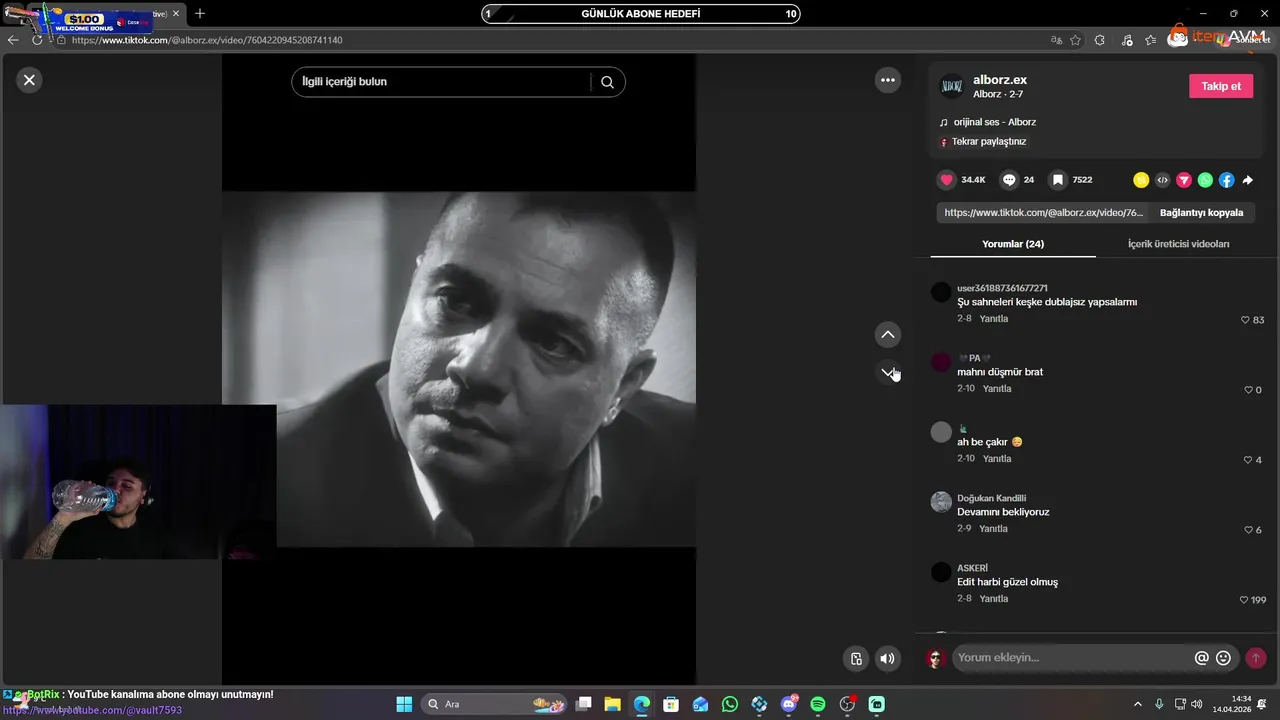Viewport: 1280px width, 720px height.
Task: Open the video thumbnail in the player
Action: (x=459, y=369)
